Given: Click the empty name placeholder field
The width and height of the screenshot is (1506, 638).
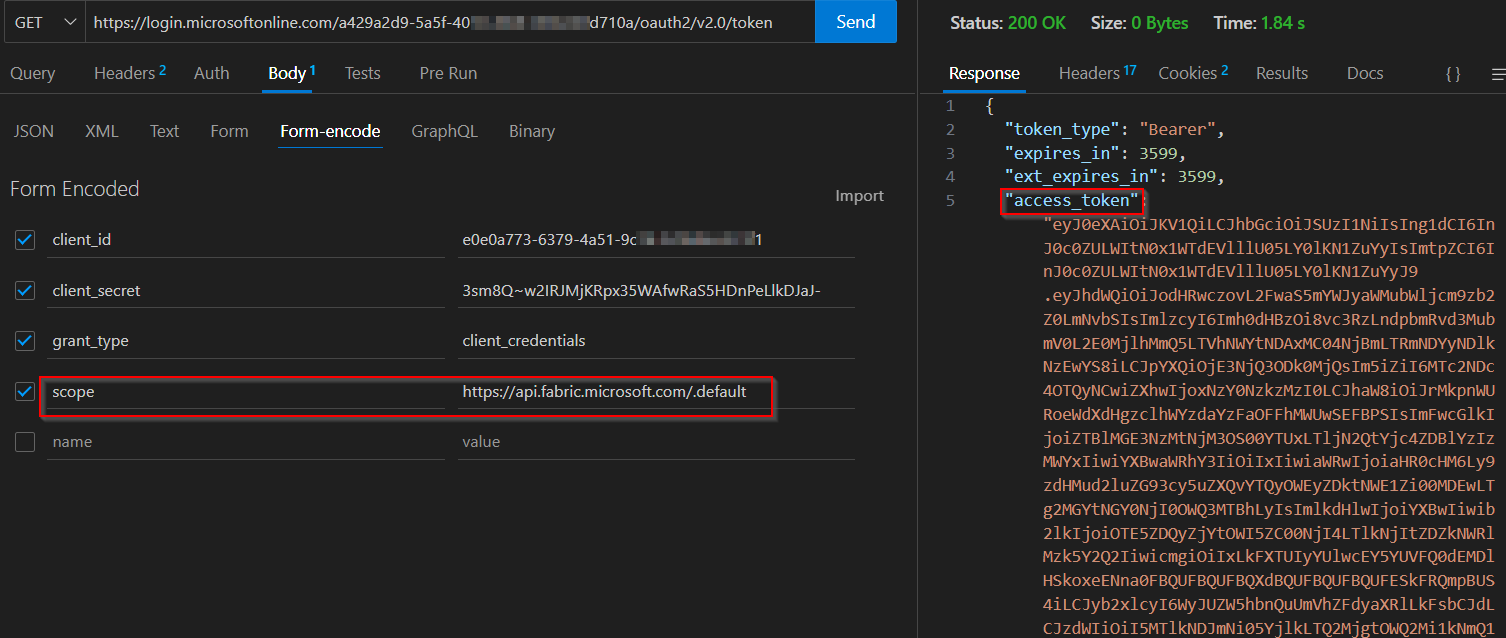Looking at the screenshot, I should pyautogui.click(x=246, y=442).
